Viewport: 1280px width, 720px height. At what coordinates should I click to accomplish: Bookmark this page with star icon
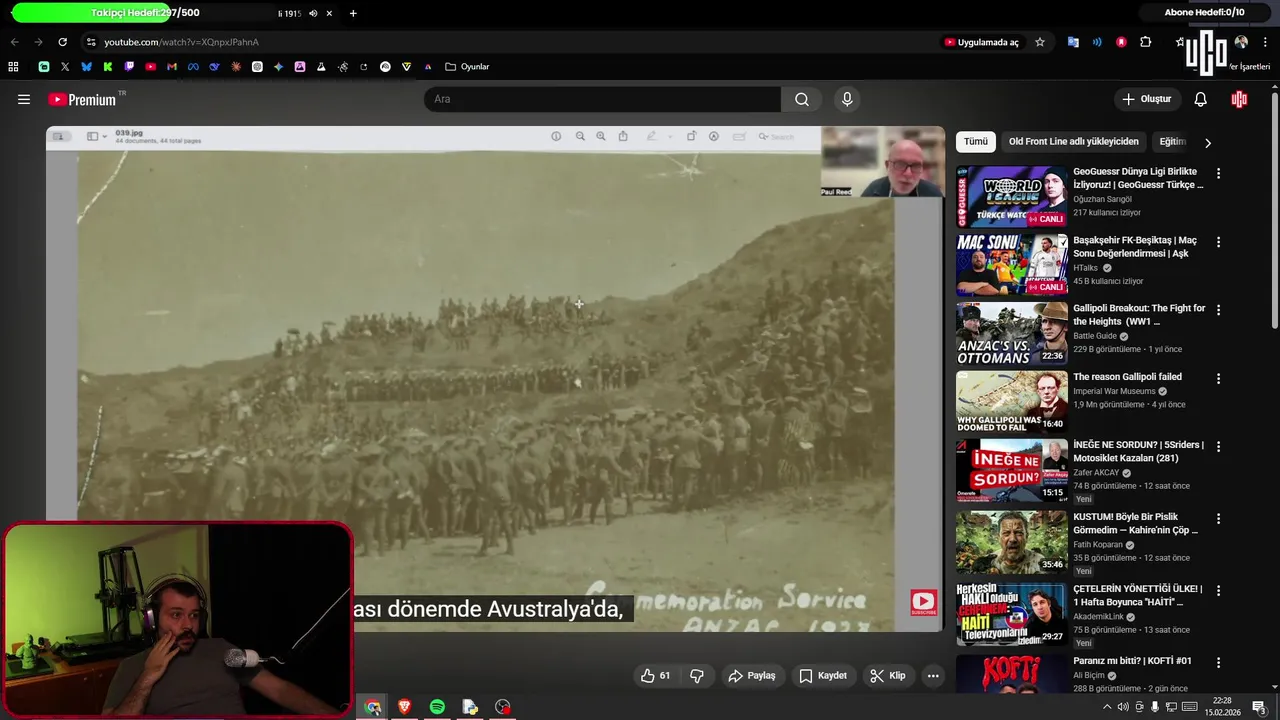[x=1040, y=42]
